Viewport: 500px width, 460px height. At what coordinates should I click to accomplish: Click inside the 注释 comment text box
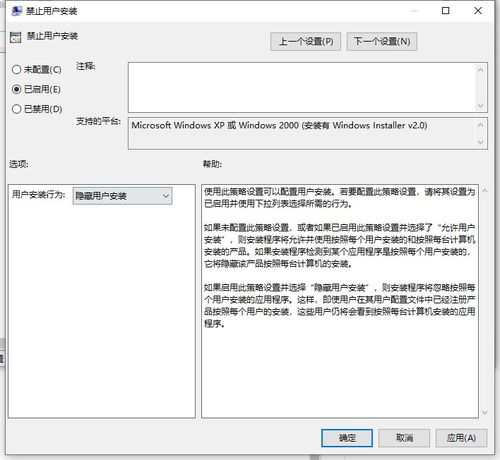[301, 87]
